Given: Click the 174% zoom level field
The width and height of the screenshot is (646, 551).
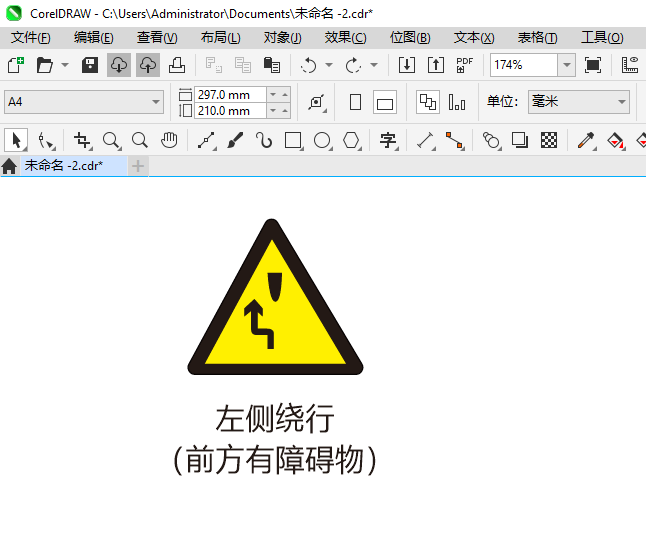Looking at the screenshot, I should coord(524,65).
